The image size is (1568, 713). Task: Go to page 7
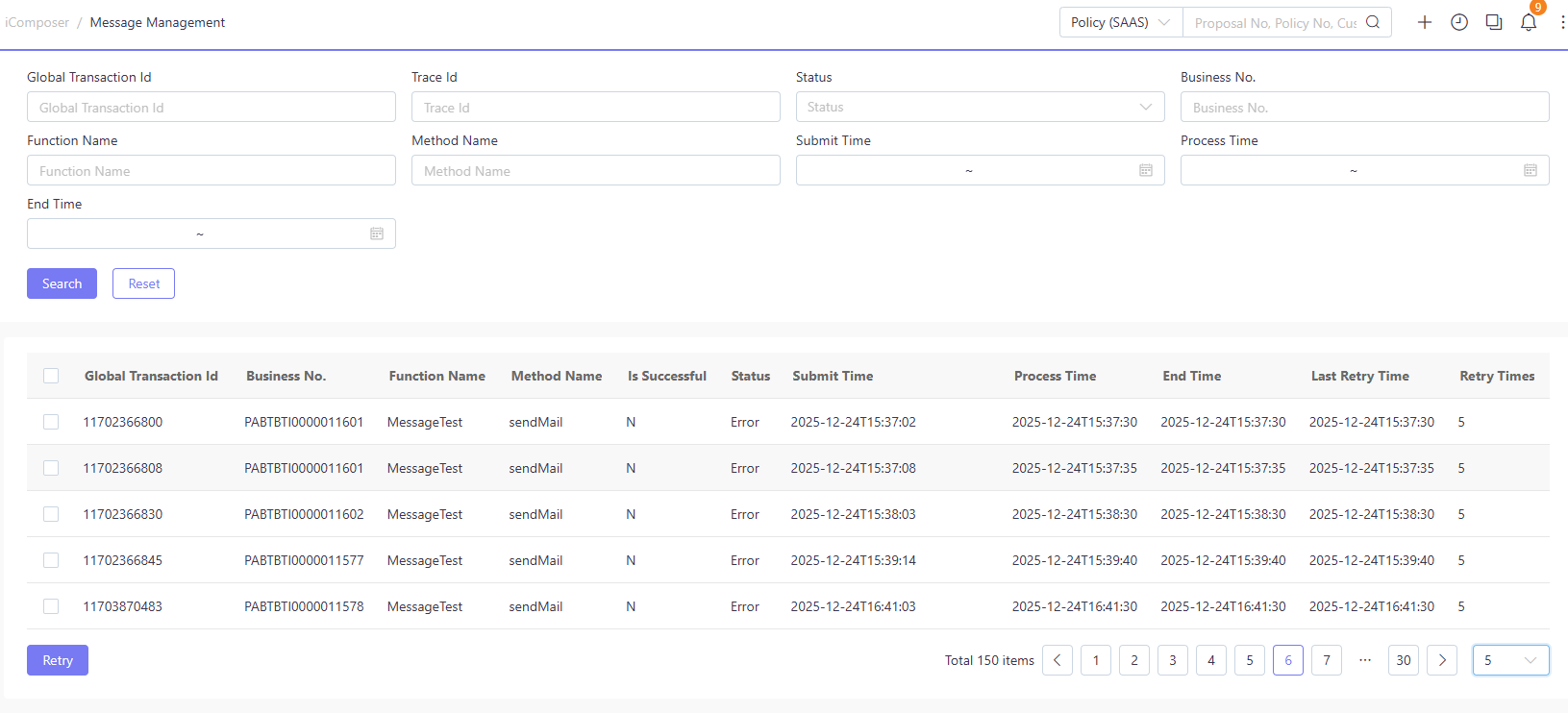click(1327, 660)
